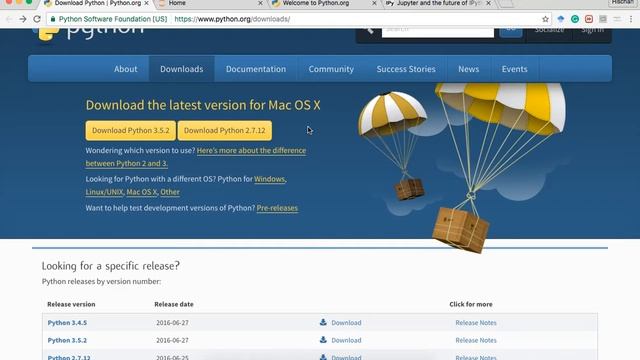
Task: Click the Release version column header
Action: 71,304
